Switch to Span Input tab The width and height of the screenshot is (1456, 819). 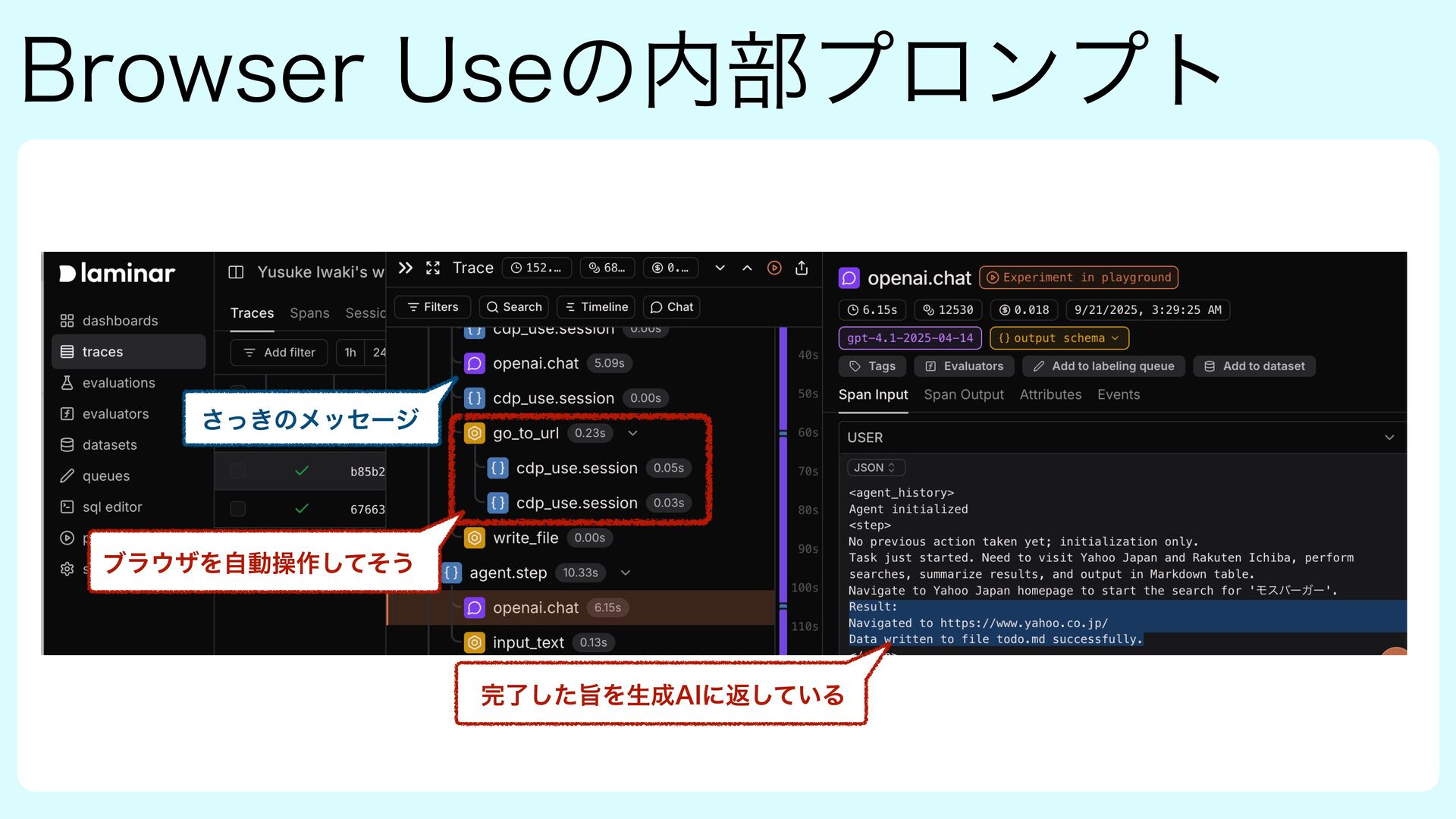(x=873, y=395)
